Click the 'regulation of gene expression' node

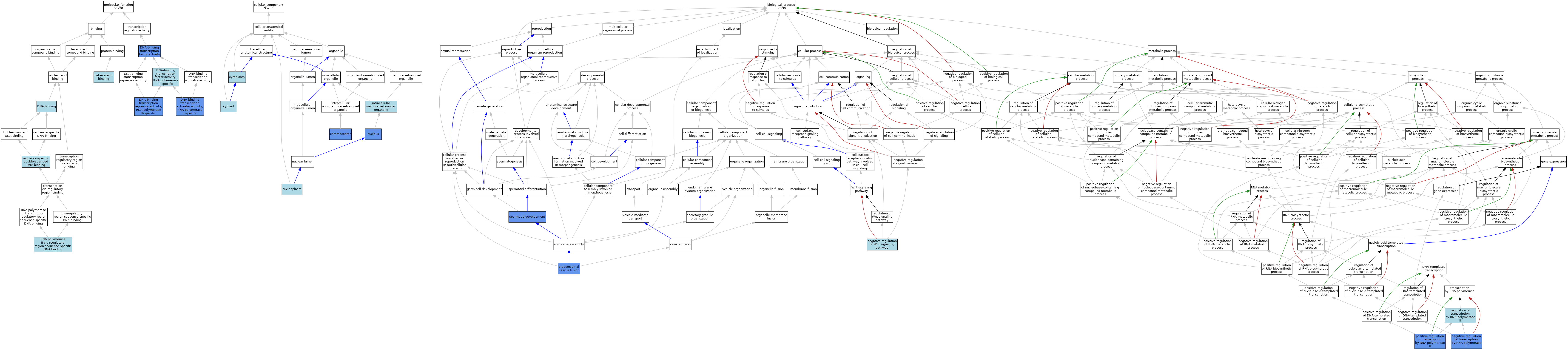(x=1446, y=189)
